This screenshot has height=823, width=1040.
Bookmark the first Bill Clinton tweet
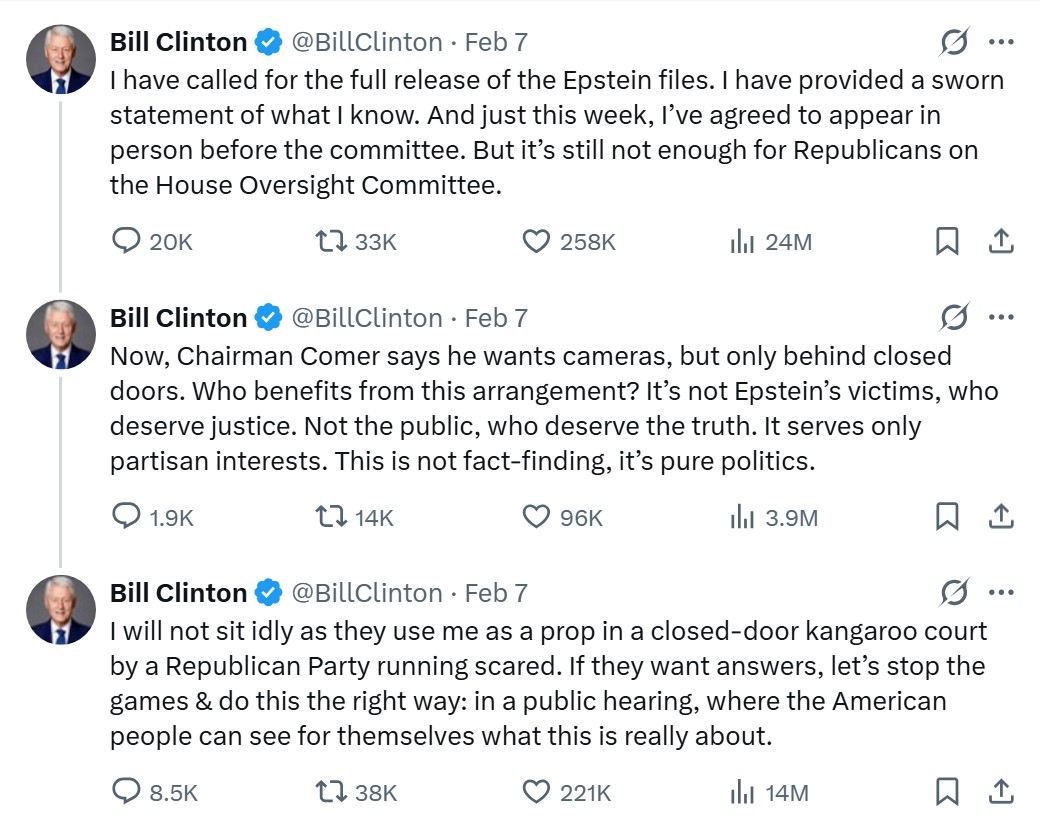tap(947, 241)
